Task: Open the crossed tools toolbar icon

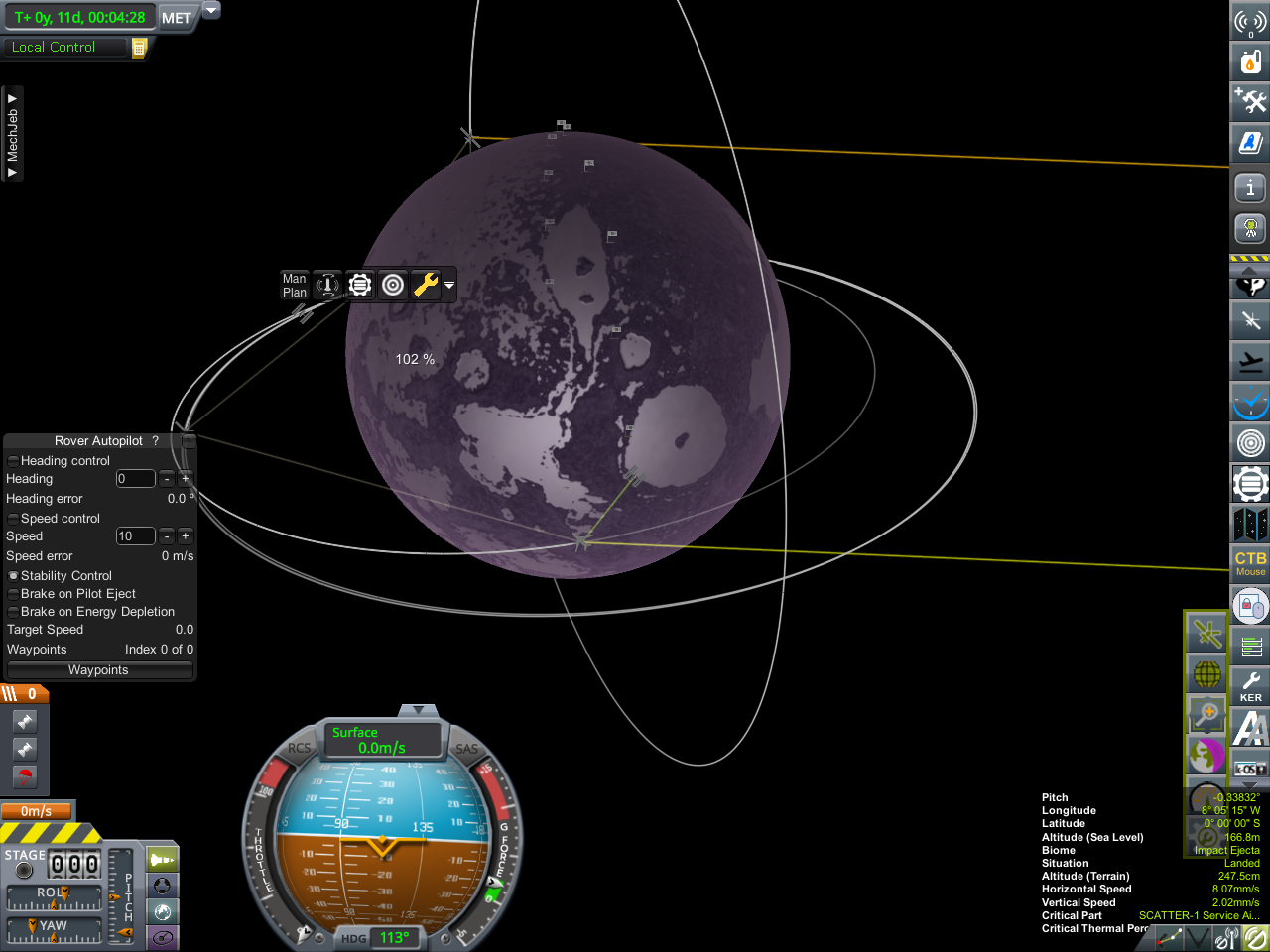Action: coord(1250,101)
